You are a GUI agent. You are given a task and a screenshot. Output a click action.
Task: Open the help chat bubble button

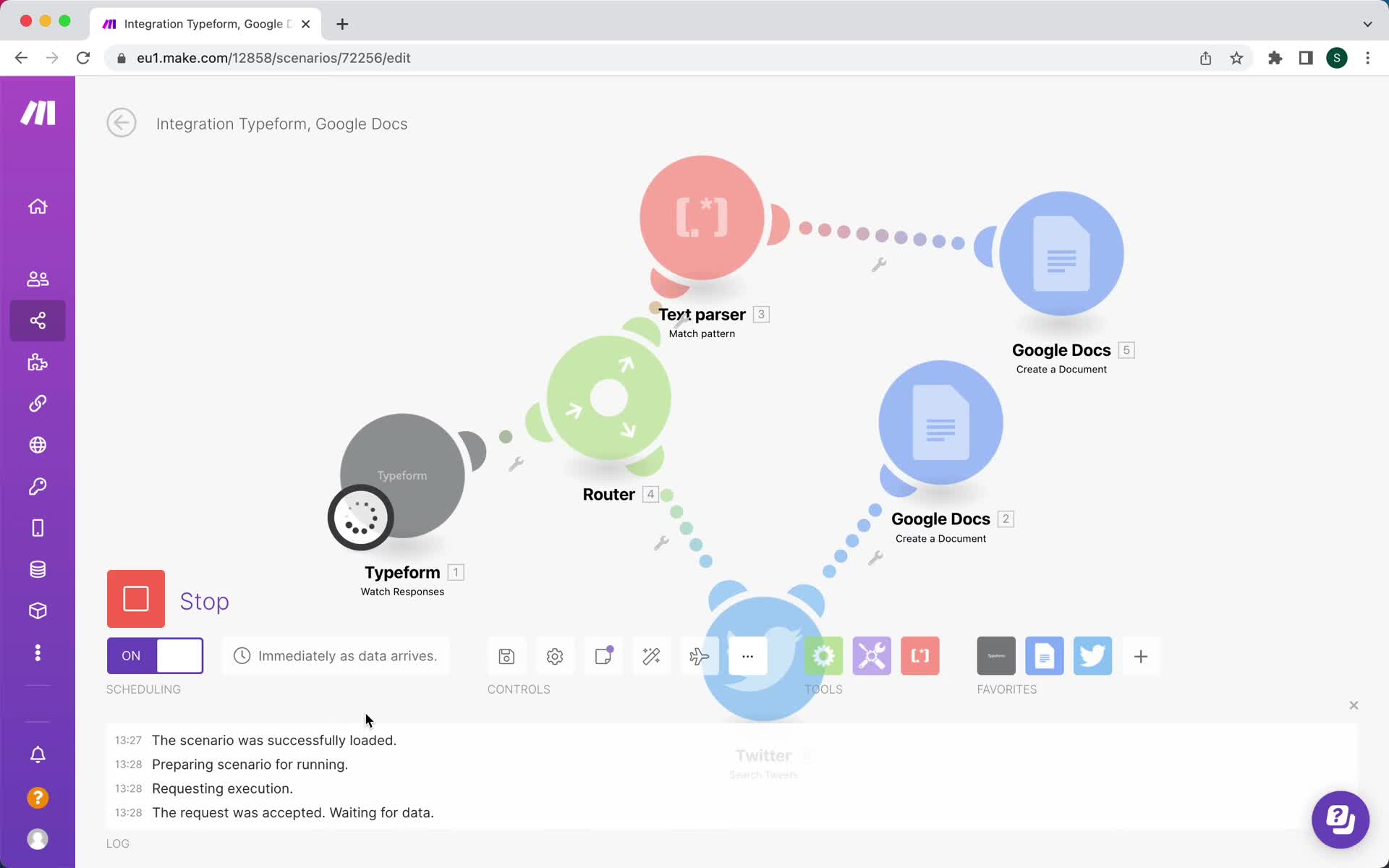tap(1341, 820)
